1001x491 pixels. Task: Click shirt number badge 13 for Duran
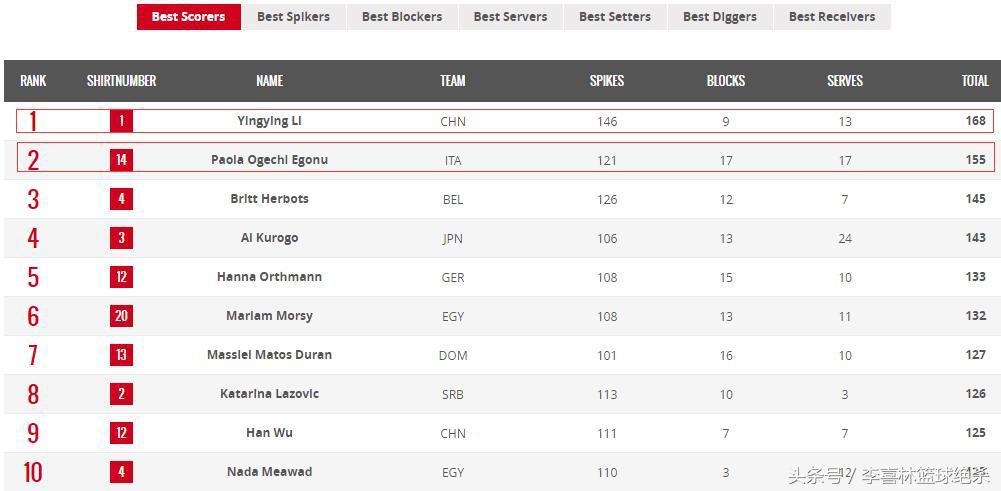tap(121, 355)
